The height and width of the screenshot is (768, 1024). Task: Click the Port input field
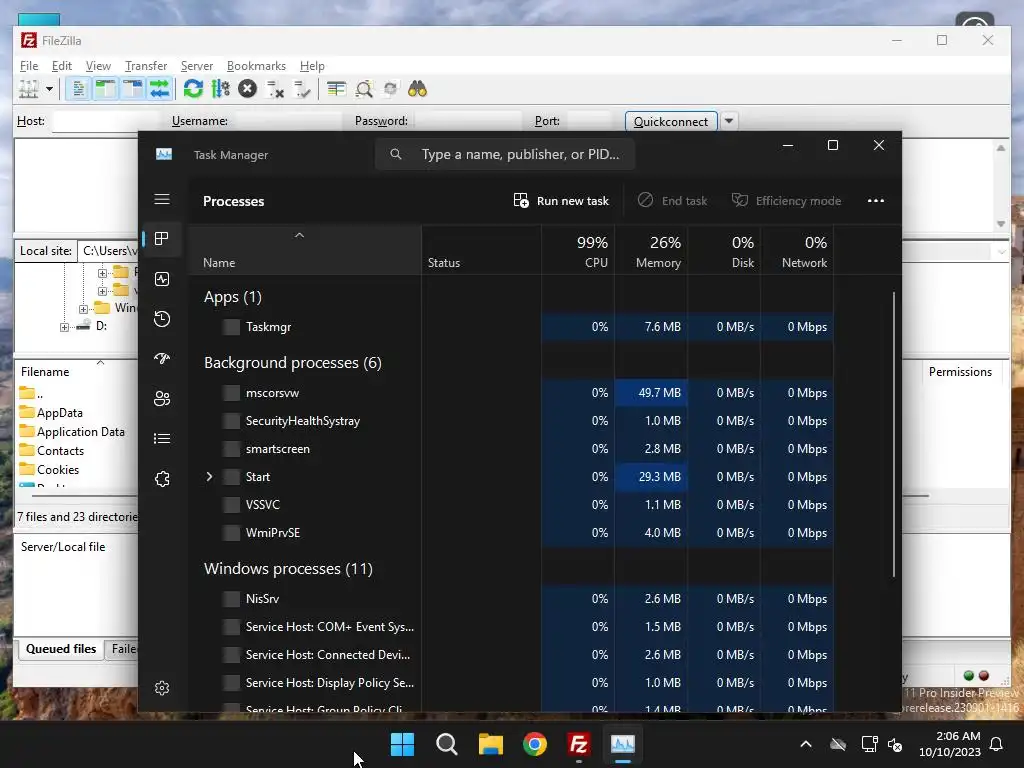pyautogui.click(x=590, y=121)
